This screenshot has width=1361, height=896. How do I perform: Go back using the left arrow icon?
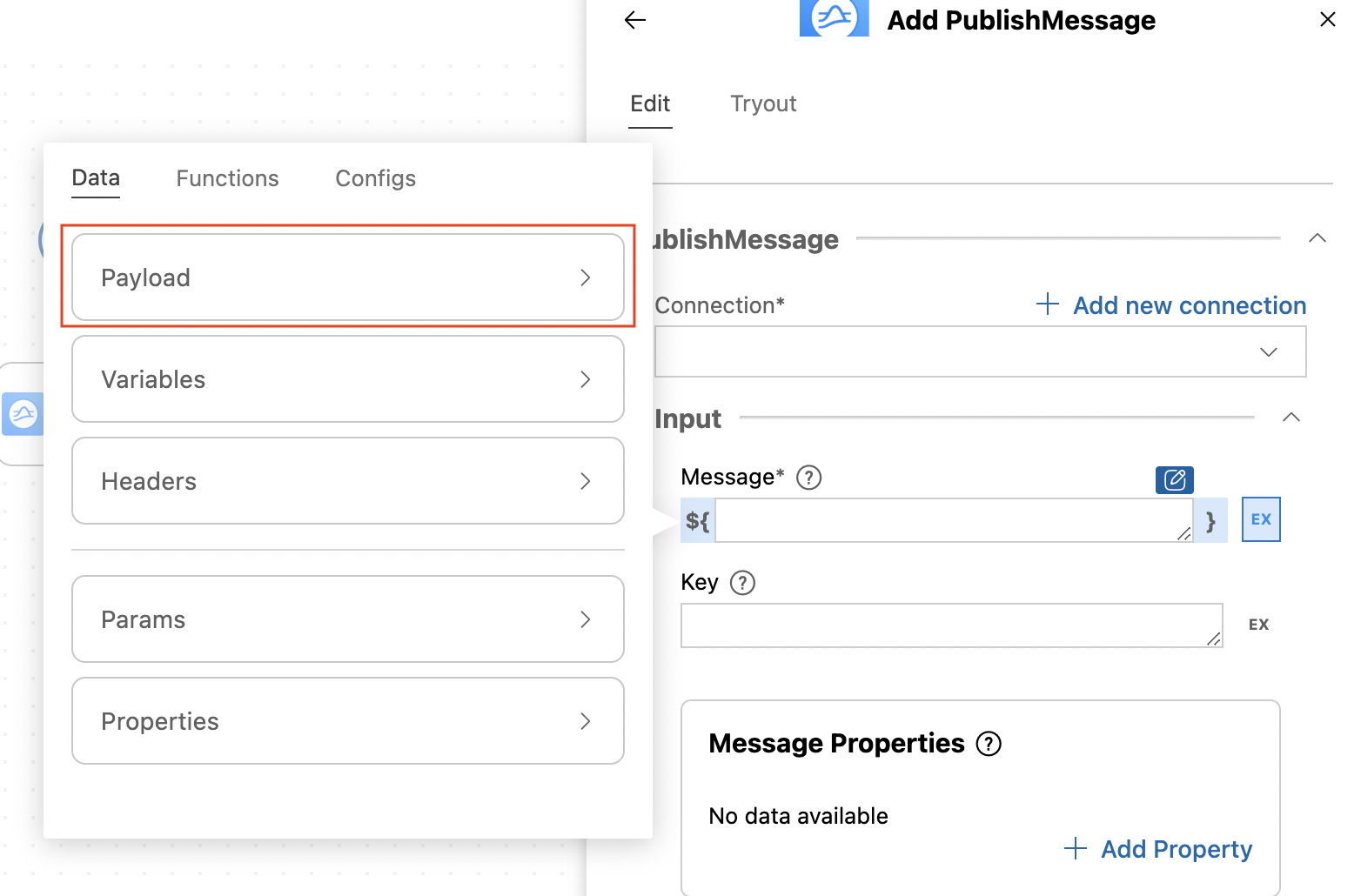(635, 20)
